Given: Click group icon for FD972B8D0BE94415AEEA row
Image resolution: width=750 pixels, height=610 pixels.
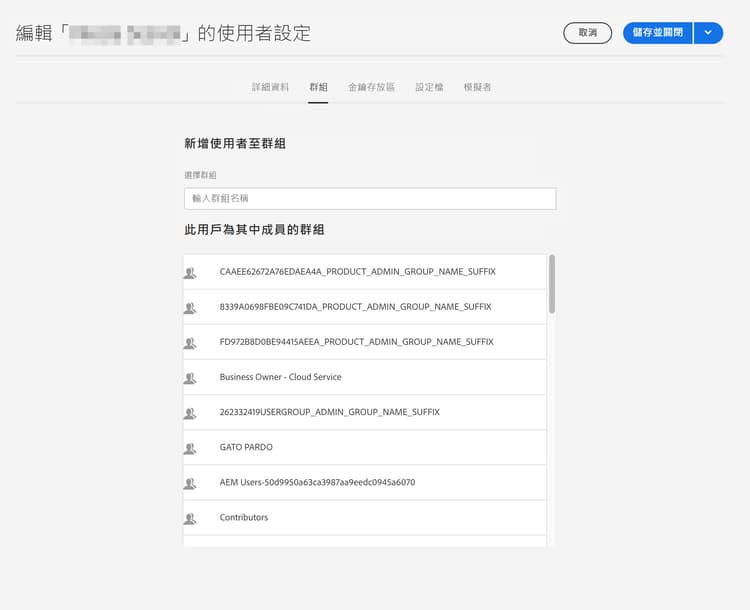Looking at the screenshot, I should pos(190,343).
